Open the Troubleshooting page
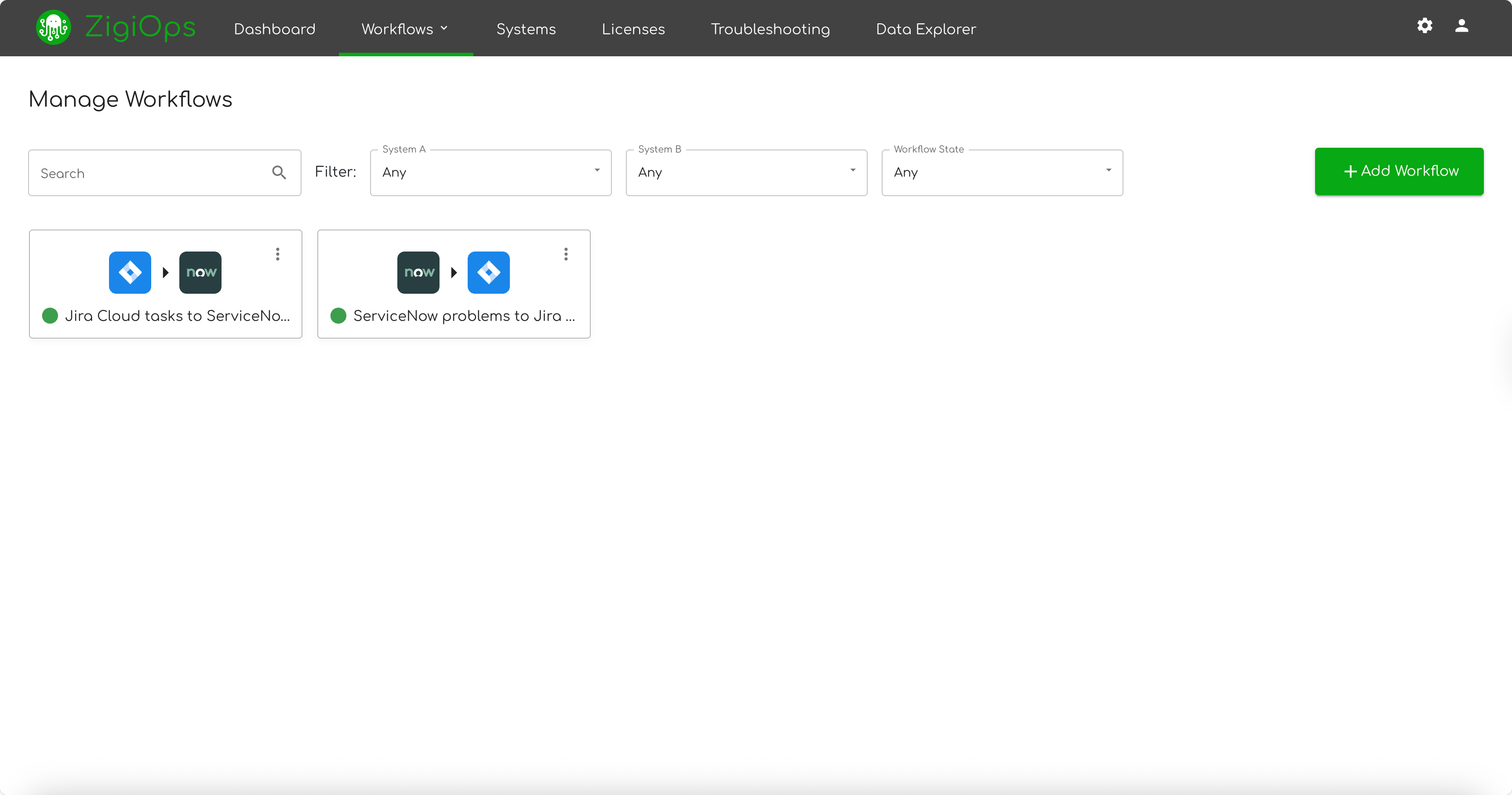The height and width of the screenshot is (795, 1512). coord(770,29)
